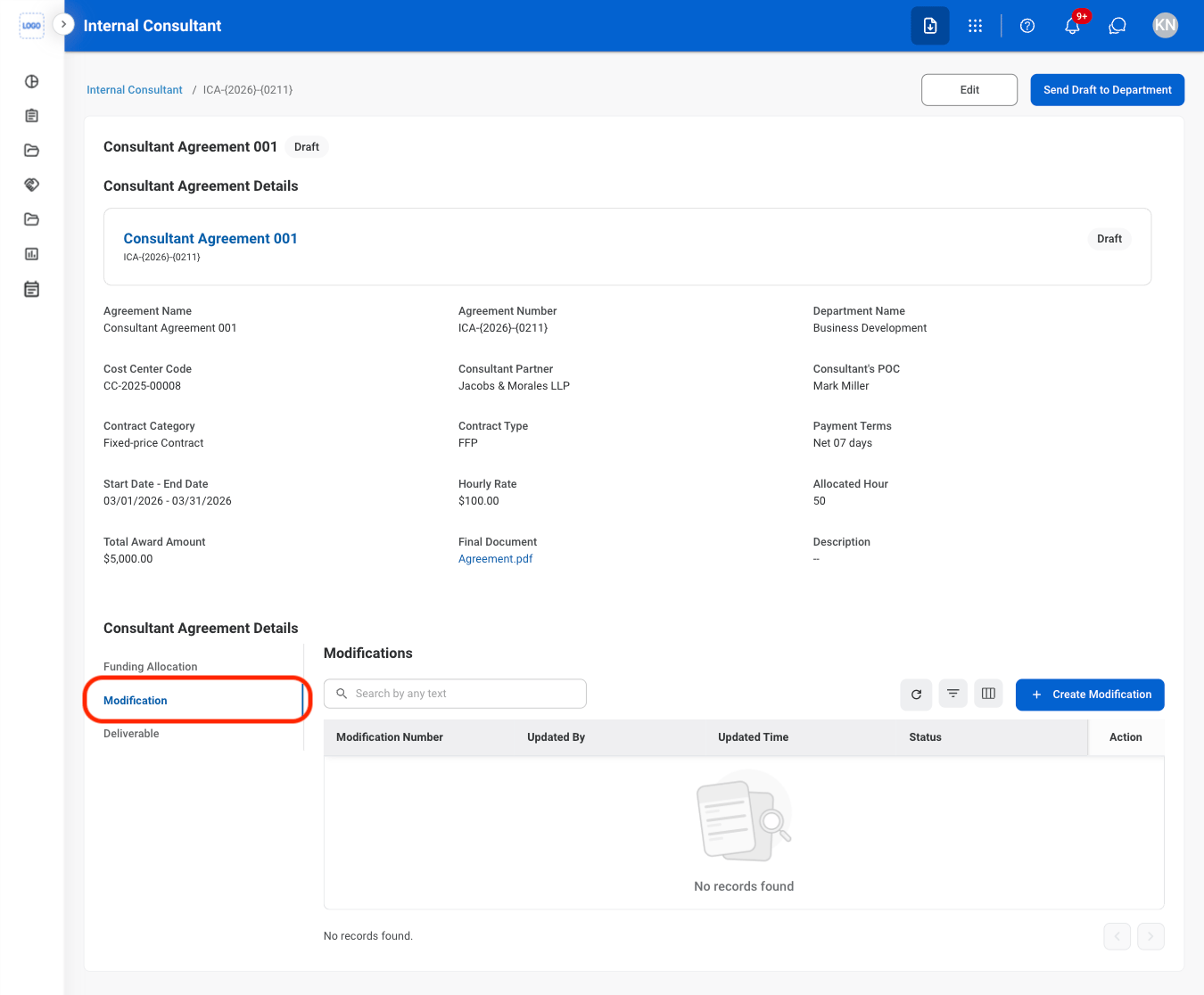Expand the sidebar with the chevron button
1204x995 pixels.
(x=63, y=25)
